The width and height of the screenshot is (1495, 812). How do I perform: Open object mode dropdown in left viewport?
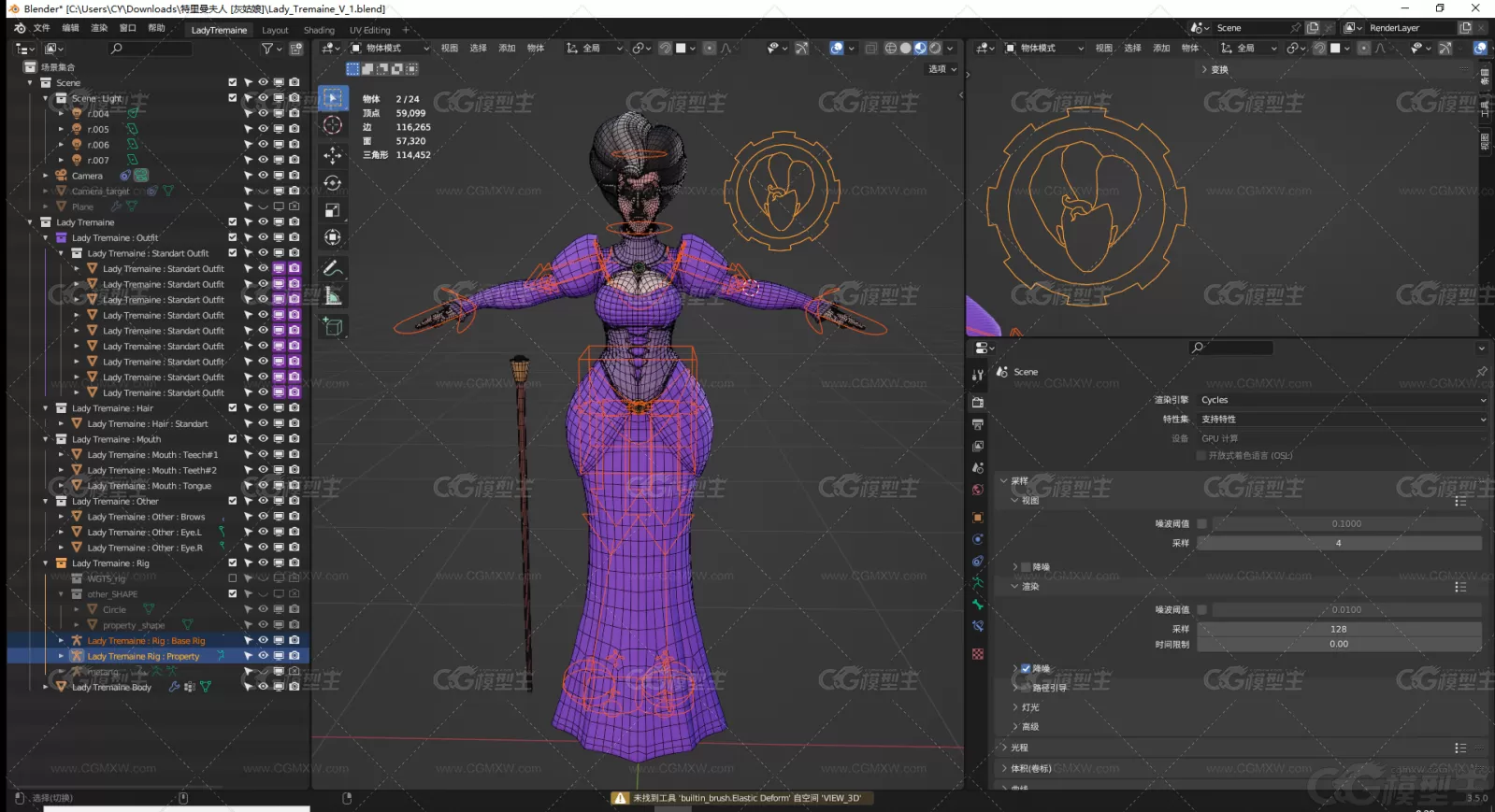(391, 48)
